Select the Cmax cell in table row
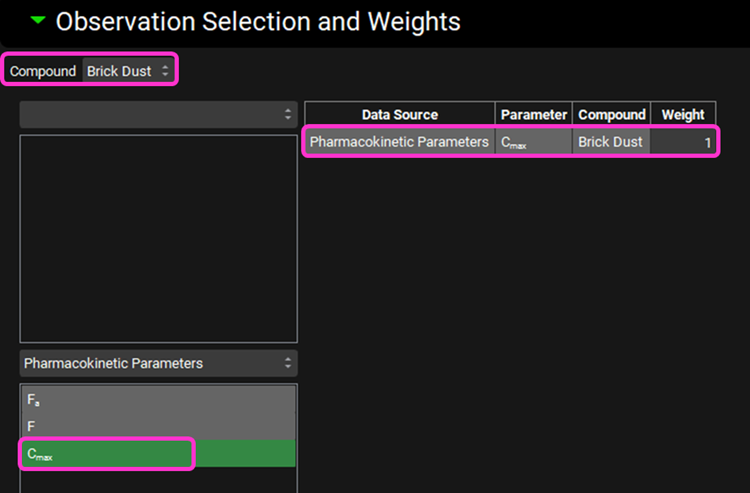 tap(534, 142)
